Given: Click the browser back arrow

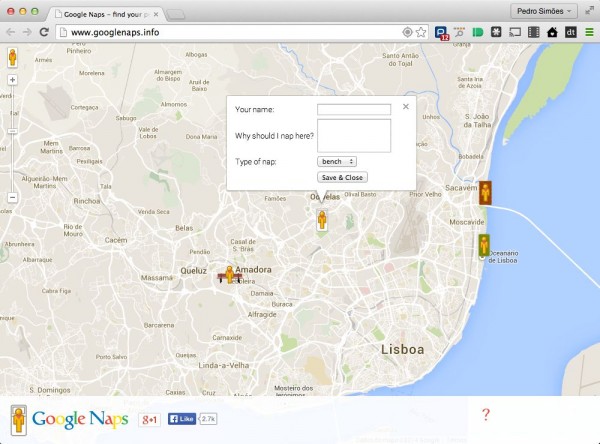Looking at the screenshot, I should [x=11, y=32].
